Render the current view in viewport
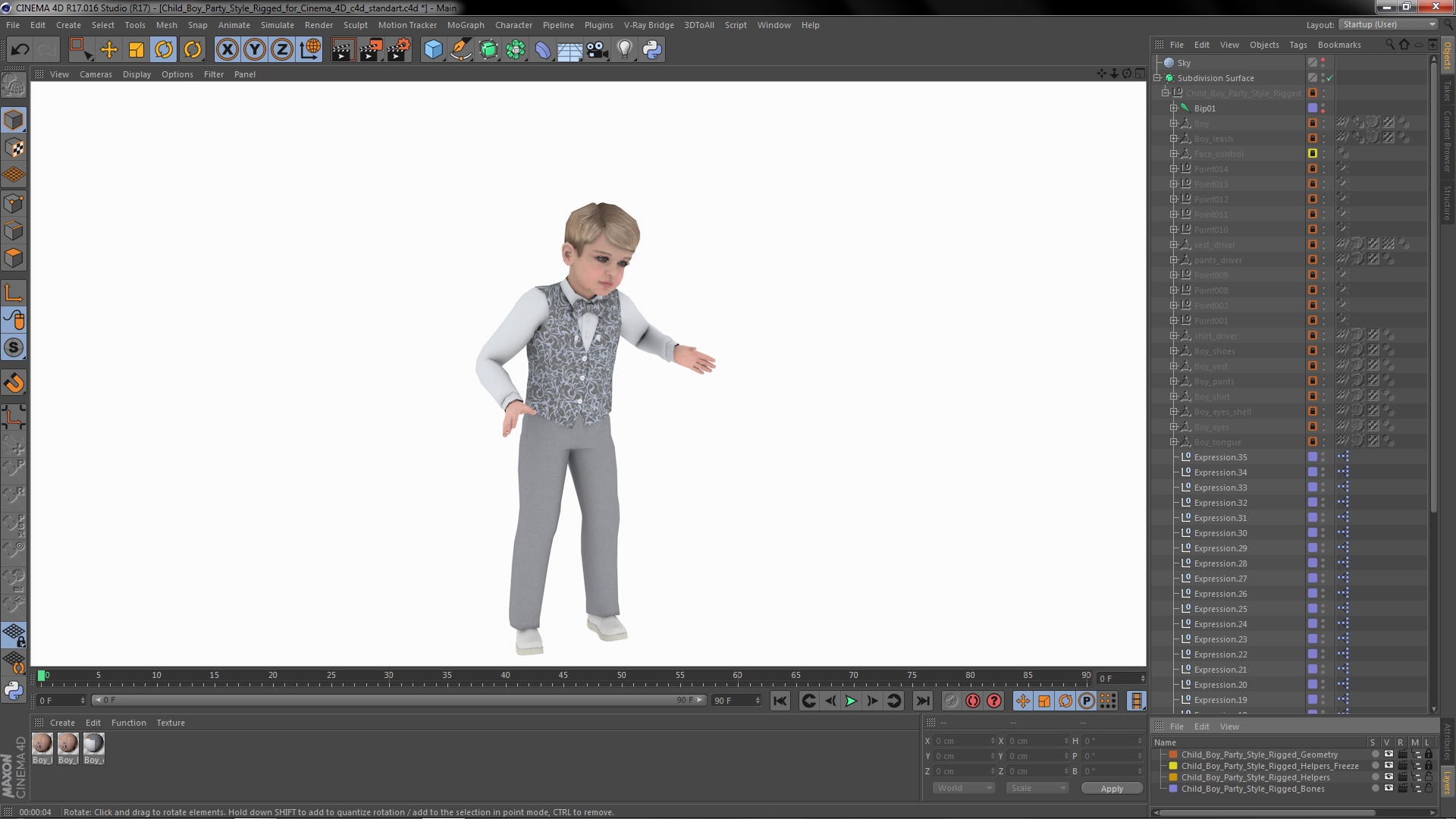This screenshot has height=819, width=1456. pyautogui.click(x=343, y=50)
